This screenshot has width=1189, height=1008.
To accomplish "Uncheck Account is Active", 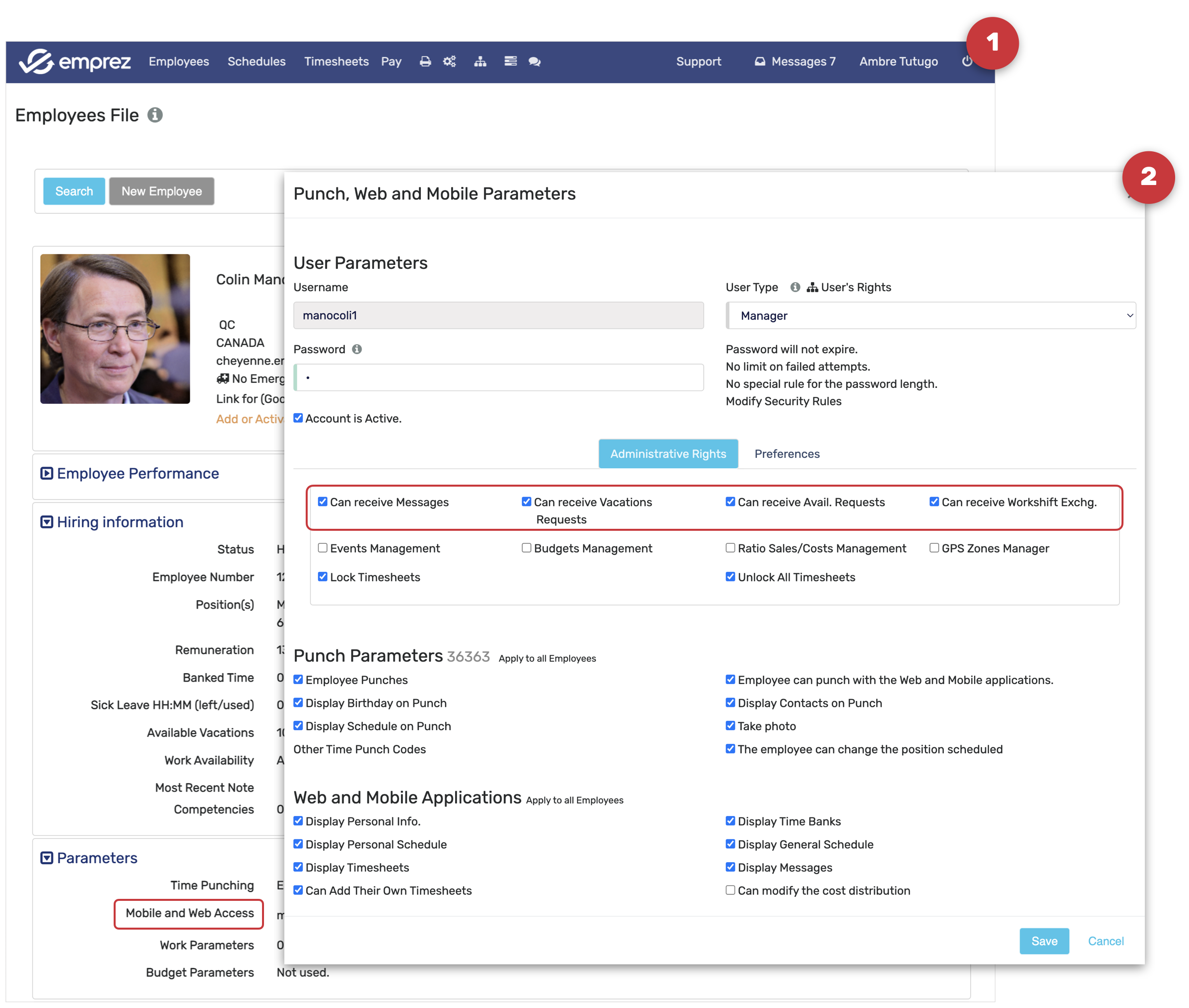I will [298, 418].
